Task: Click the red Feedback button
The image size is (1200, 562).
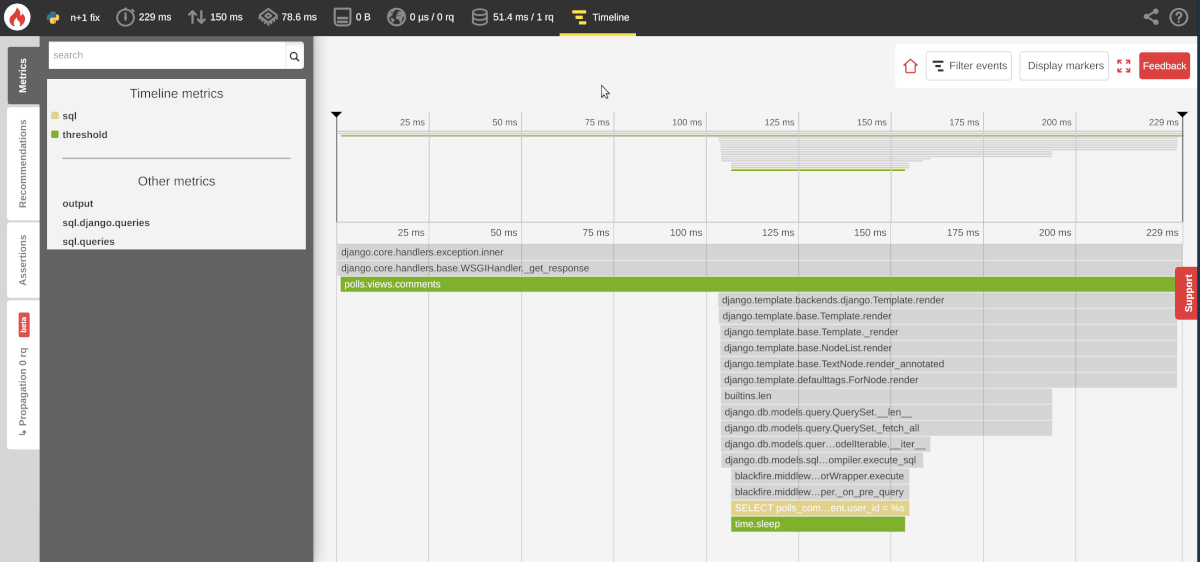Action: (1164, 66)
